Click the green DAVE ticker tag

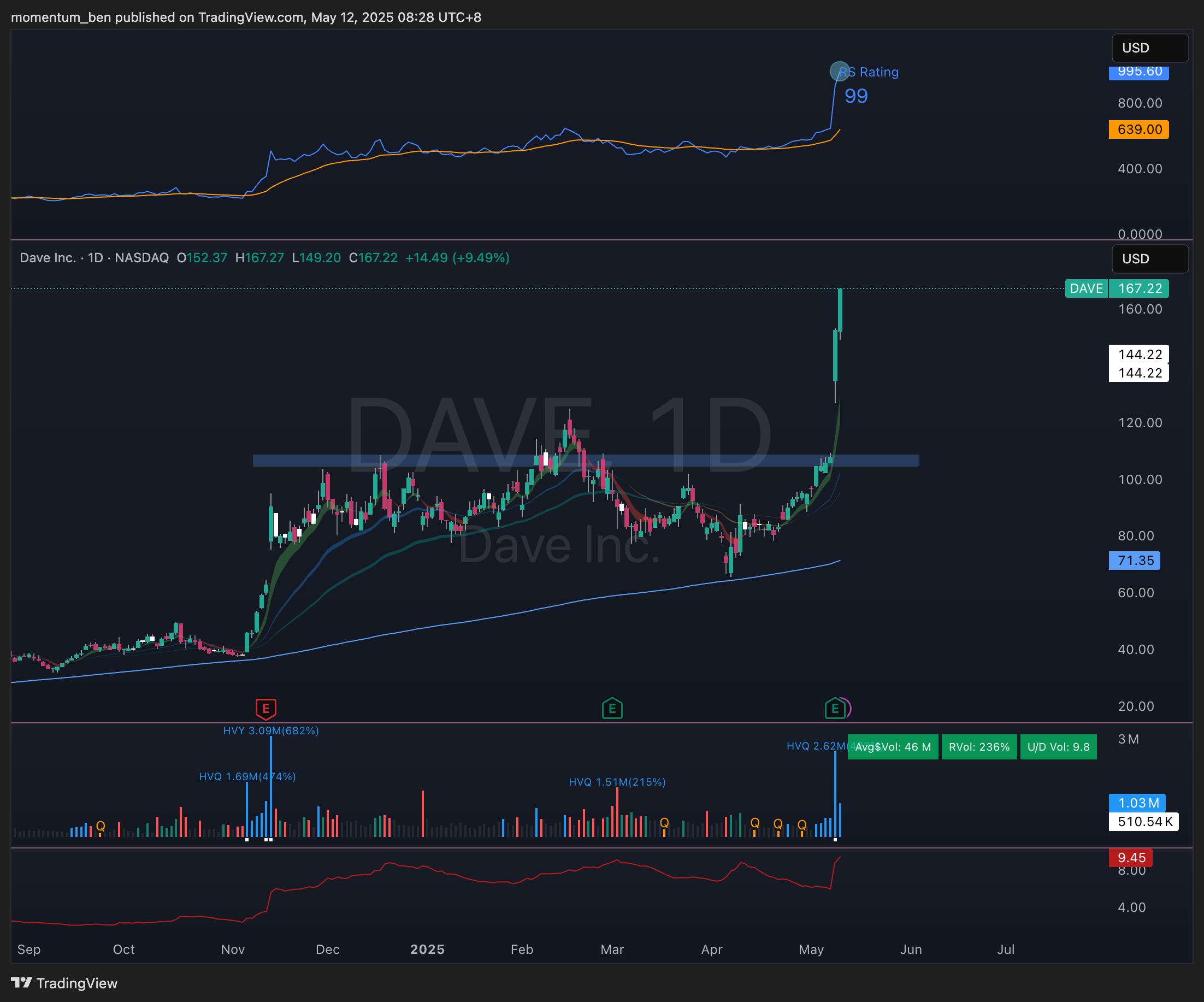(x=1086, y=288)
